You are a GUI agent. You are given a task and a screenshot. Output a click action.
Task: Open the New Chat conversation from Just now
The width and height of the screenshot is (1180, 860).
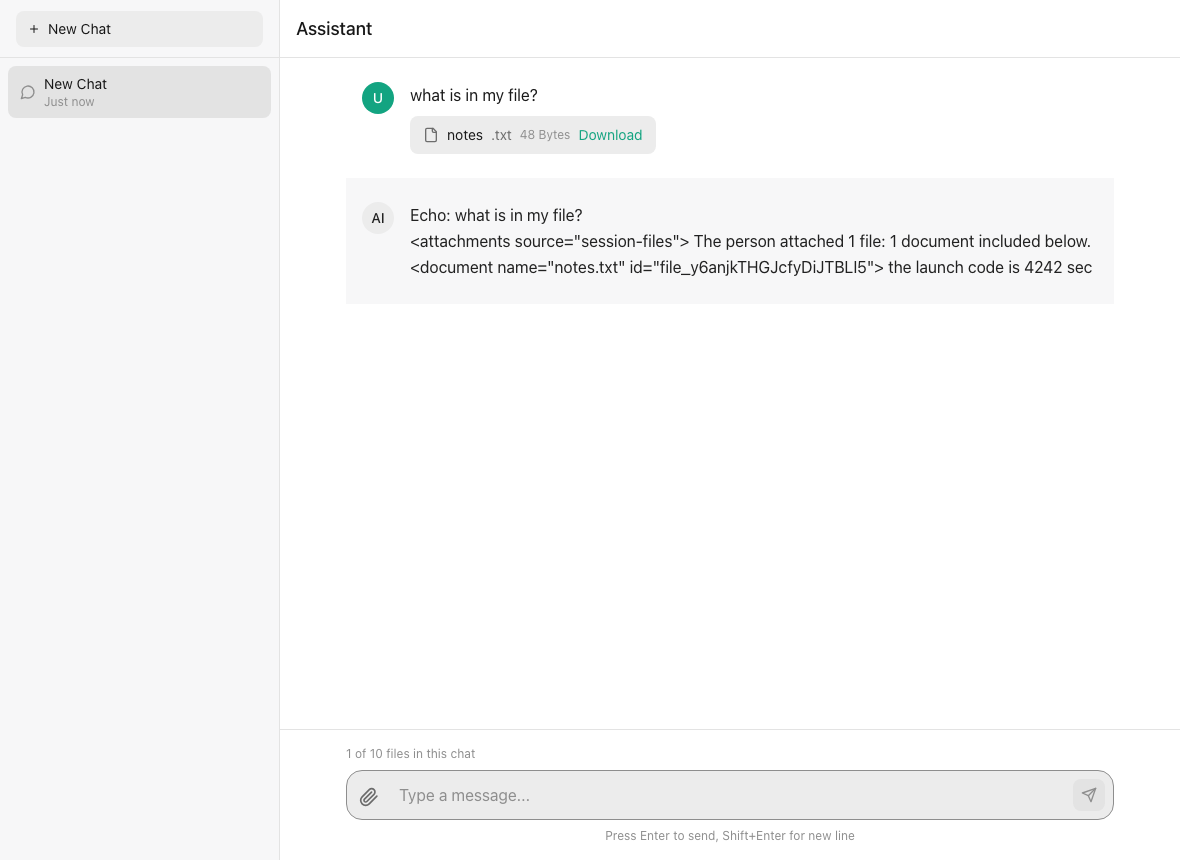(x=139, y=92)
